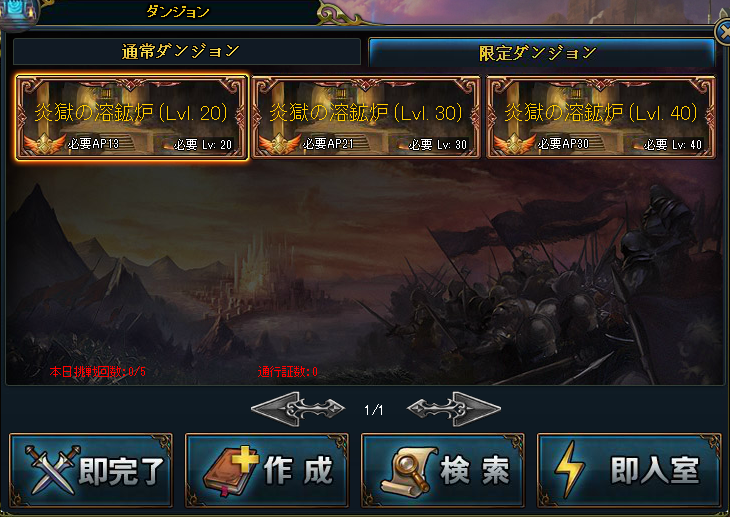
Task: Click winged emblem on Lvl. 40 dungeon
Action: (514, 143)
